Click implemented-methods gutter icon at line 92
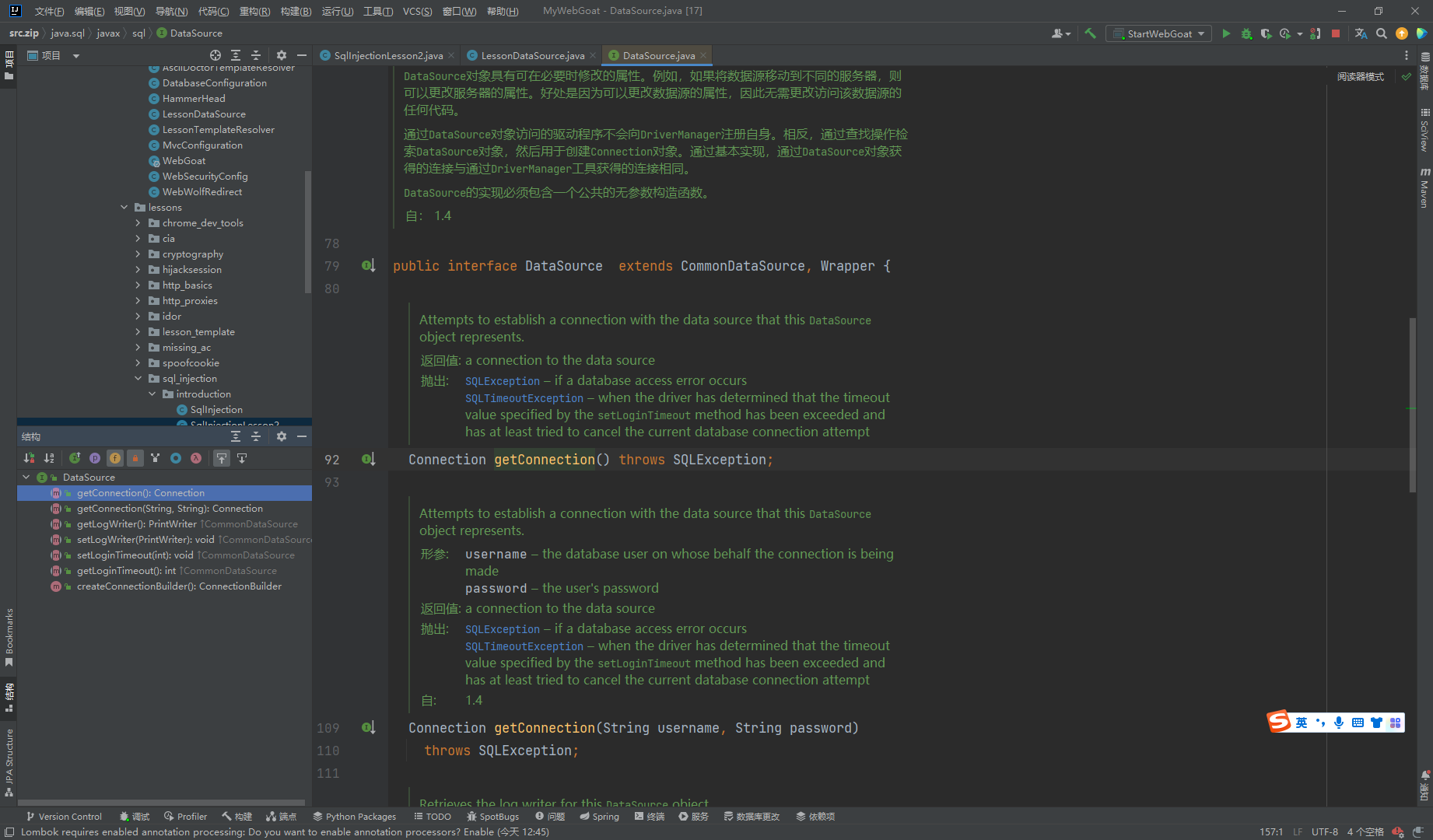The image size is (1433, 840). tap(369, 460)
